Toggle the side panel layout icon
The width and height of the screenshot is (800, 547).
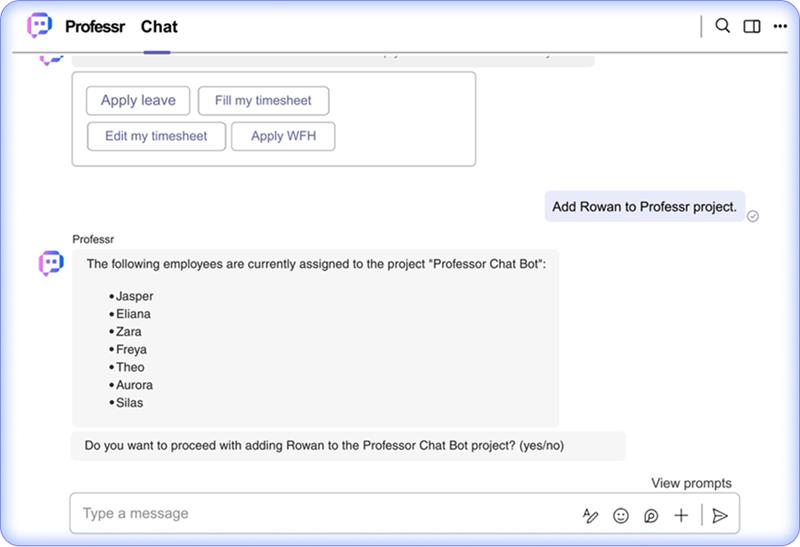pyautogui.click(x=752, y=26)
